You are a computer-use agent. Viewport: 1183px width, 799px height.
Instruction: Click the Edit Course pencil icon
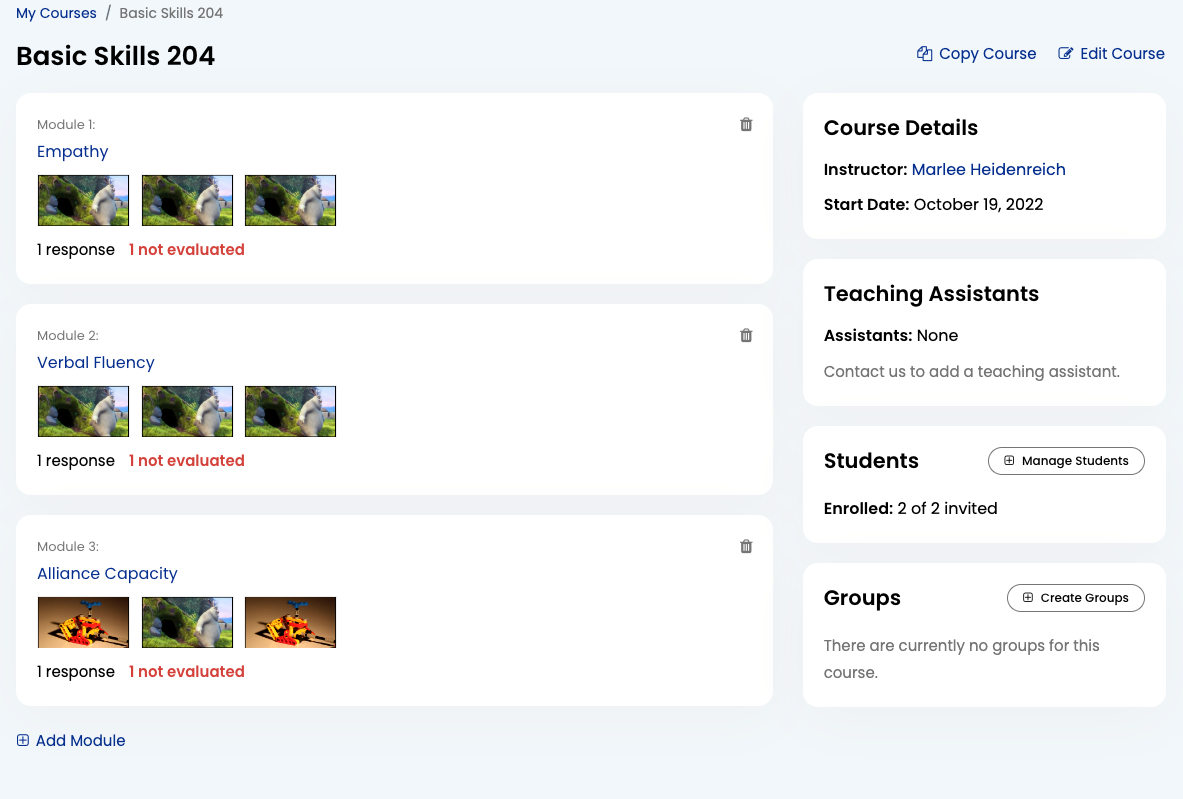[1065, 54]
